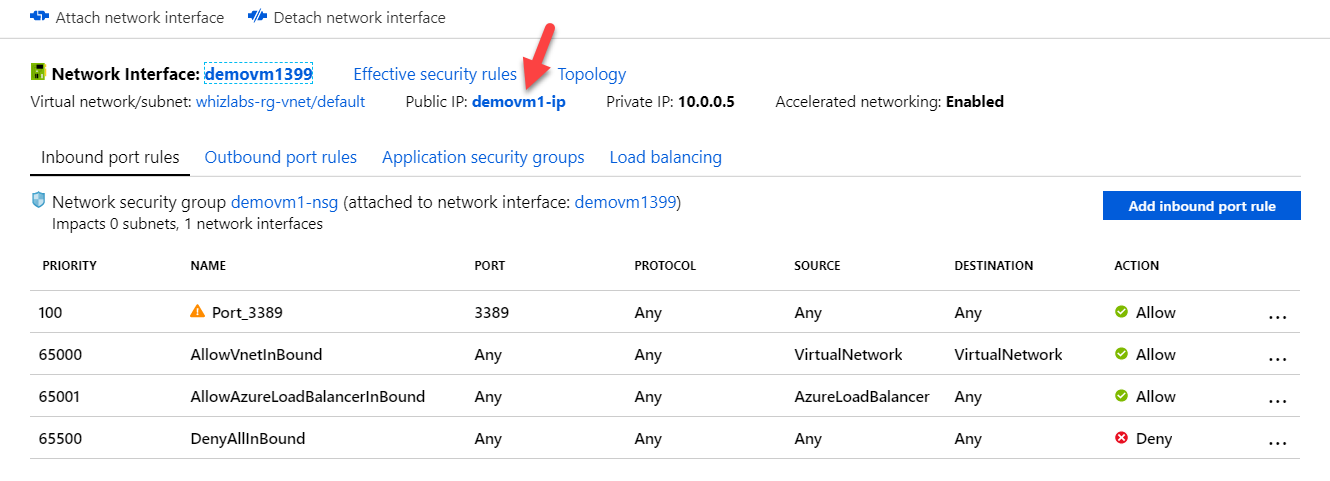Click VirtualNetwork in the source column
This screenshot has height=481, width=1330.
point(848,354)
